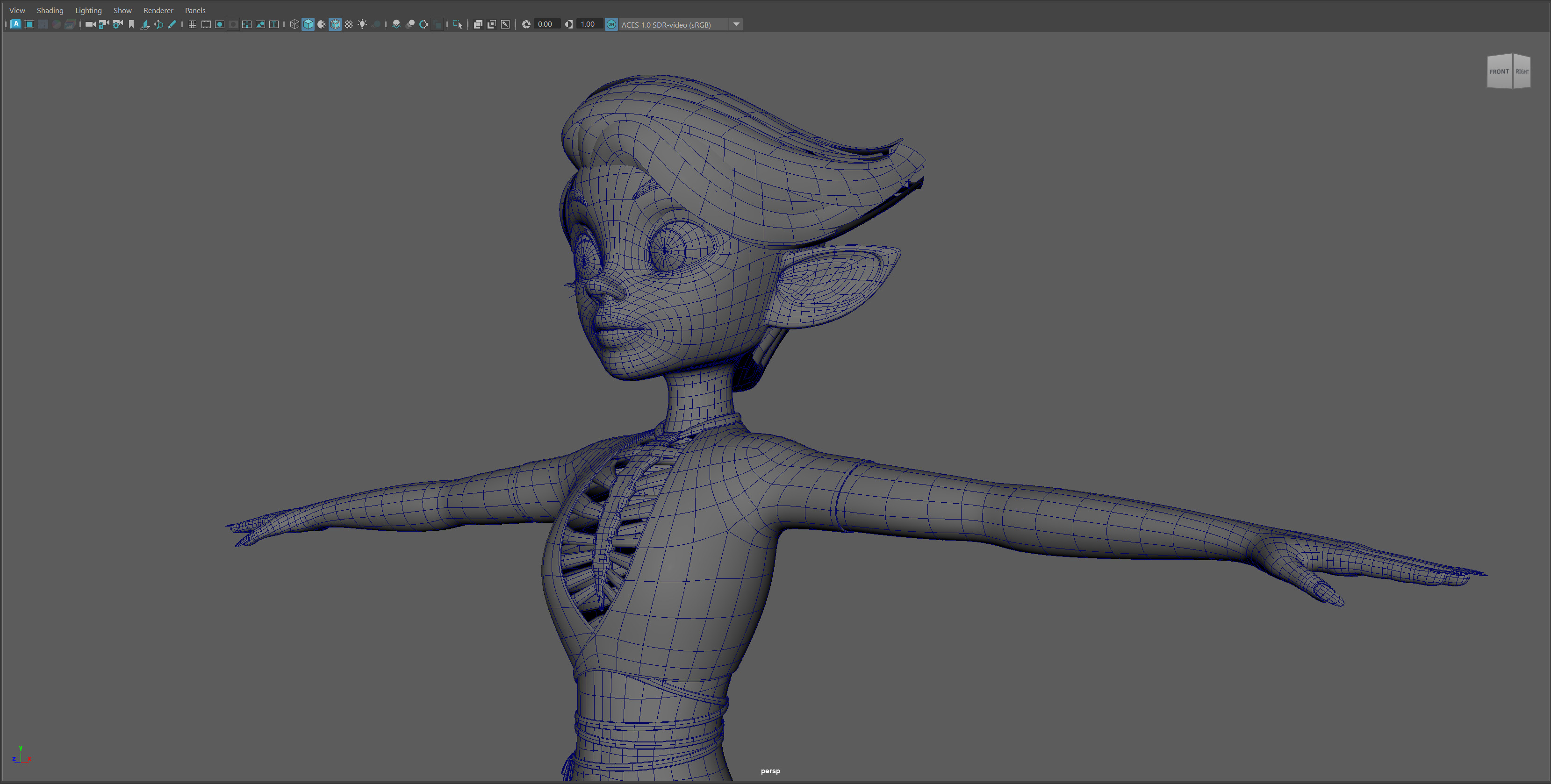The image size is (1551, 784).
Task: Click the Grease Pencil icon
Action: tap(172, 24)
